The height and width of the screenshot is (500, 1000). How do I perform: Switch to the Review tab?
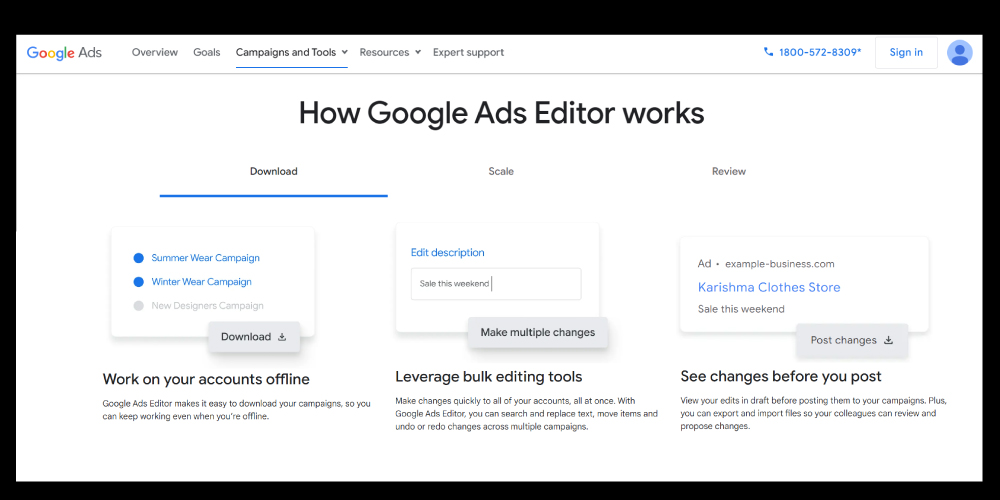[729, 172]
